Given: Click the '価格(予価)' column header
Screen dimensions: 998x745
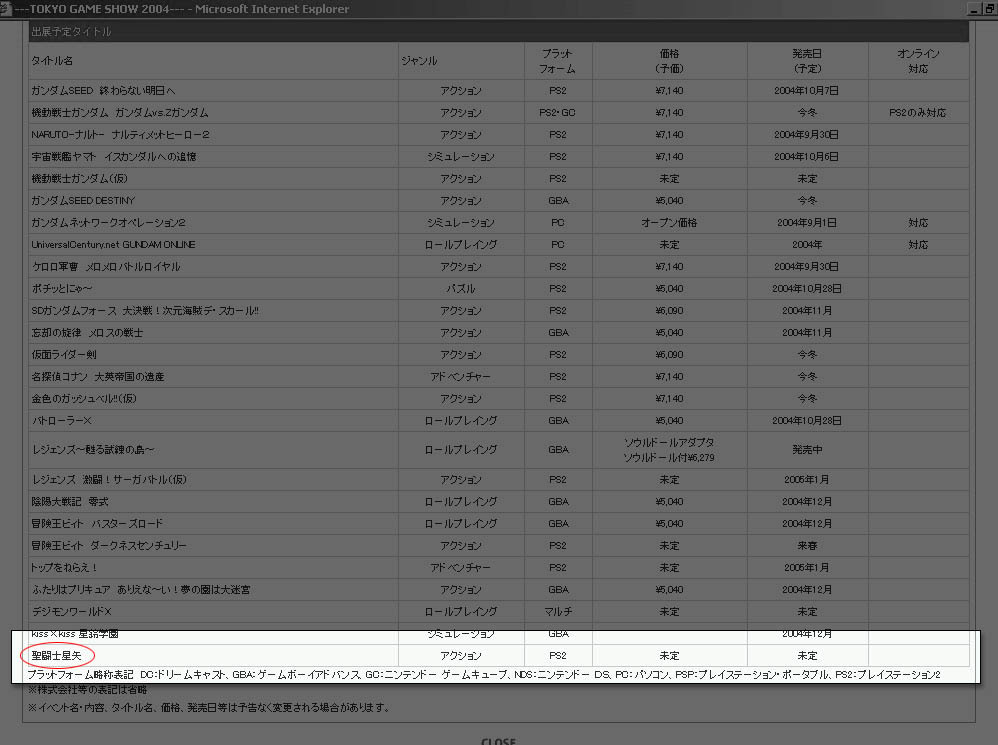Looking at the screenshot, I should point(669,61).
